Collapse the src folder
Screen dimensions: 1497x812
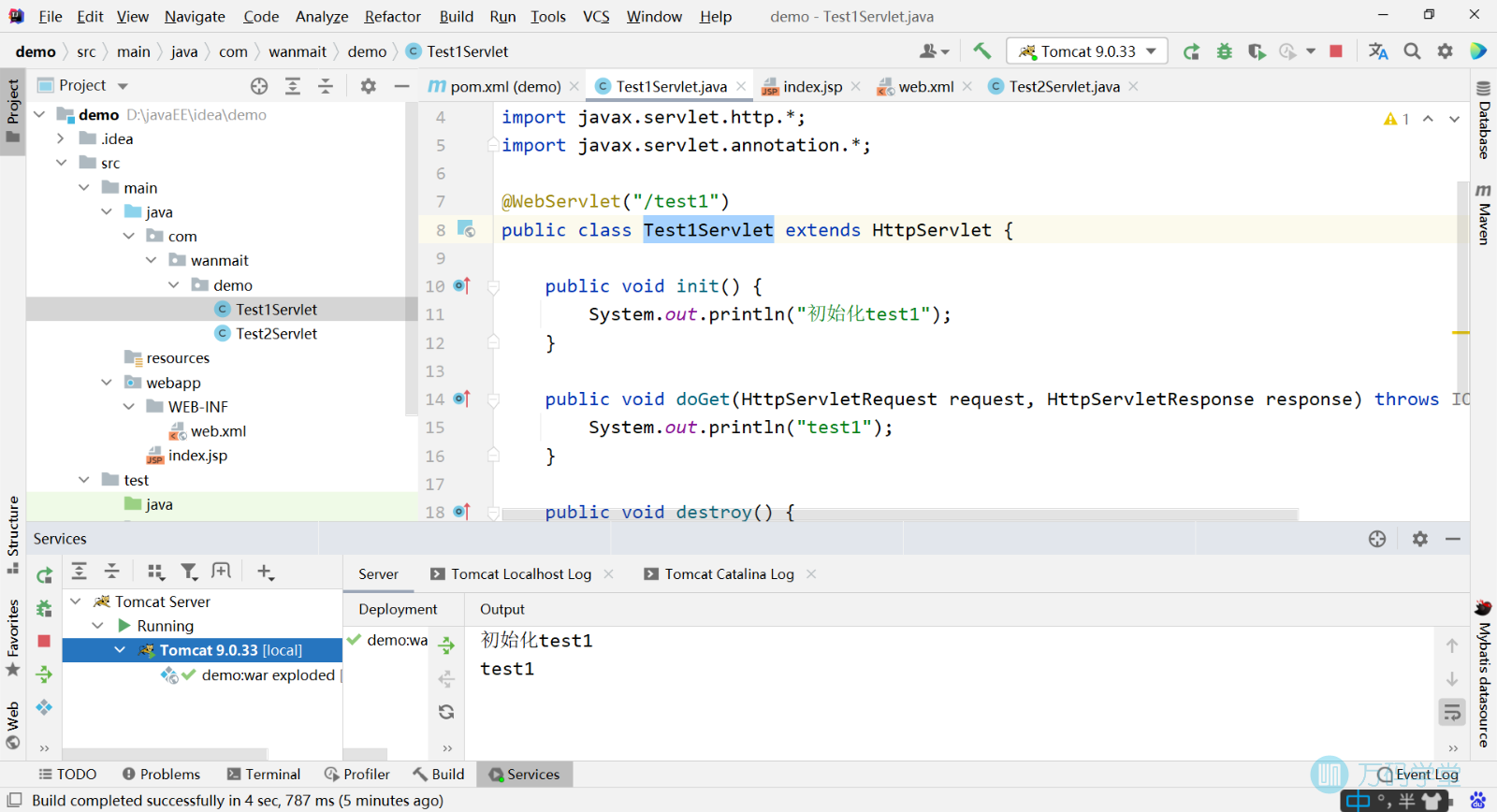61,163
